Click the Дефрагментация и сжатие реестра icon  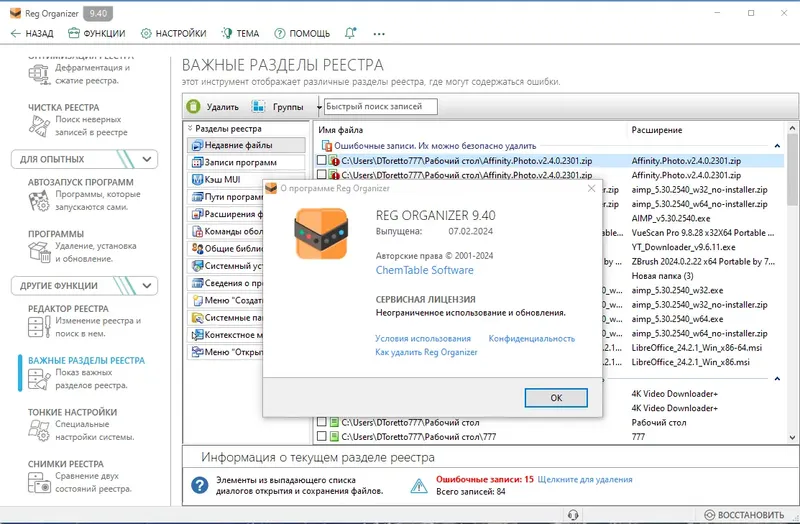pos(38,74)
